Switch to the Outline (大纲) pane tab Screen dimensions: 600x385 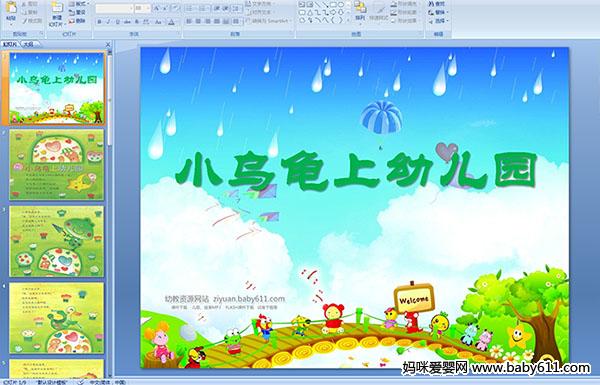(28, 44)
